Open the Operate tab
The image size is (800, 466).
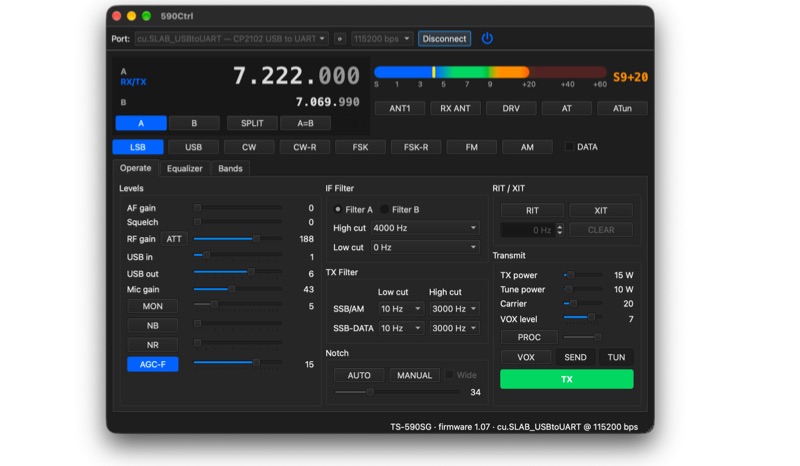point(136,168)
